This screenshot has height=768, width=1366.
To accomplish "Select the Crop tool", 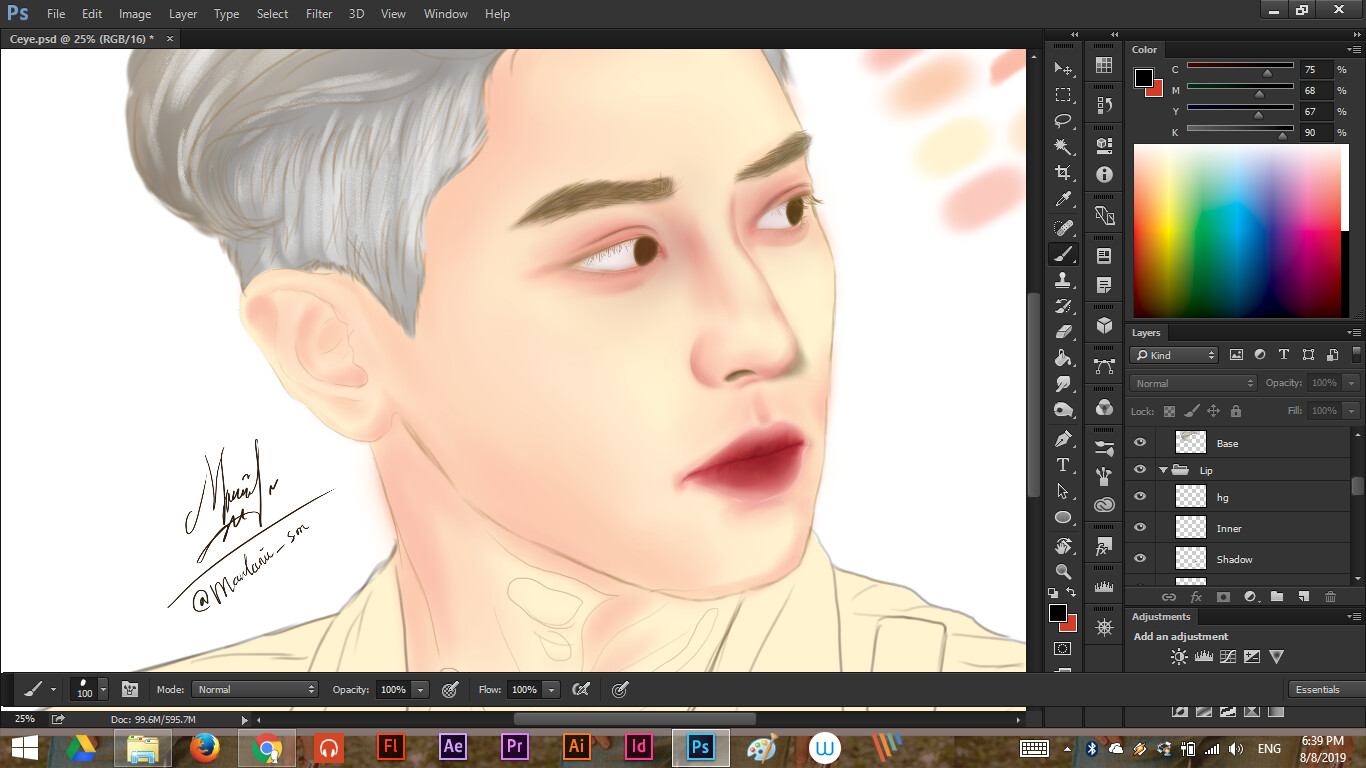I will pyautogui.click(x=1063, y=174).
